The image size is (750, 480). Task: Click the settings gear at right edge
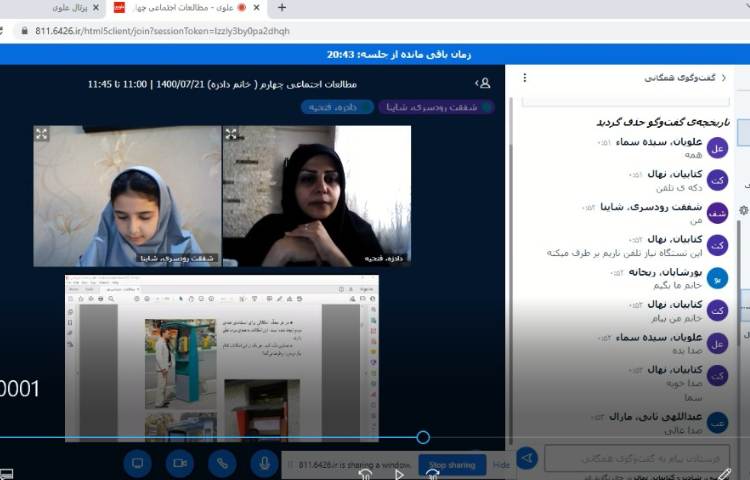(744, 210)
